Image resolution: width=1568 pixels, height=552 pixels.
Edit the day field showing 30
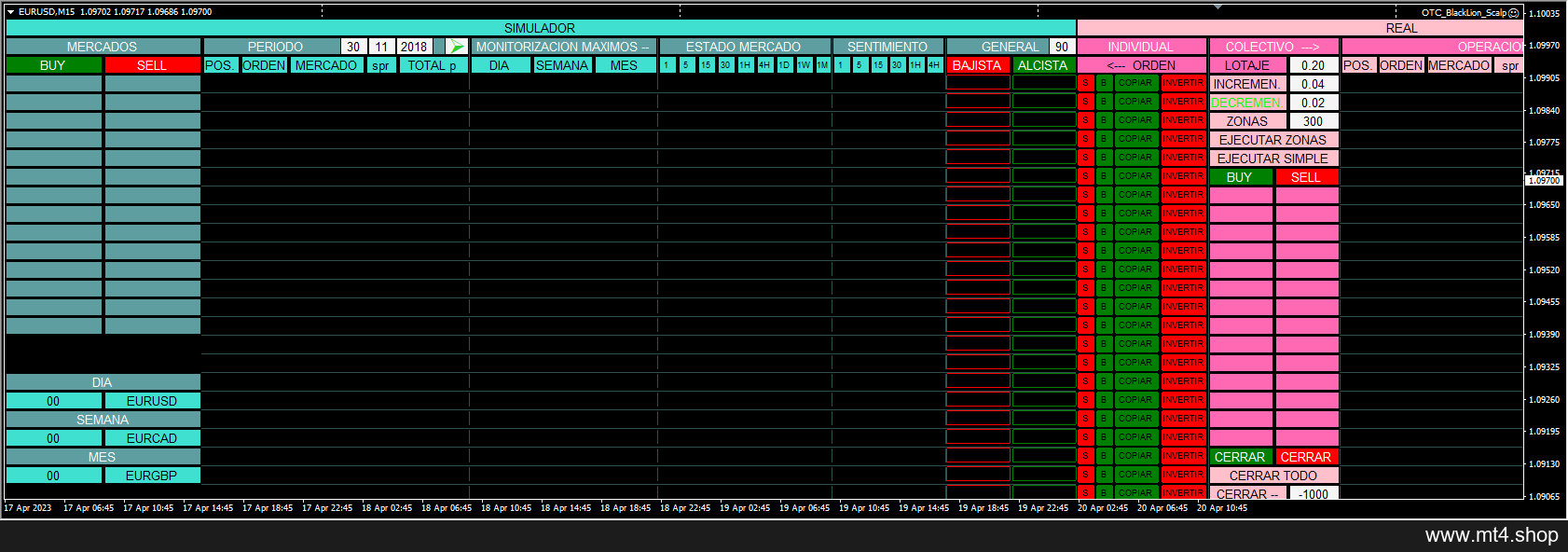353,47
